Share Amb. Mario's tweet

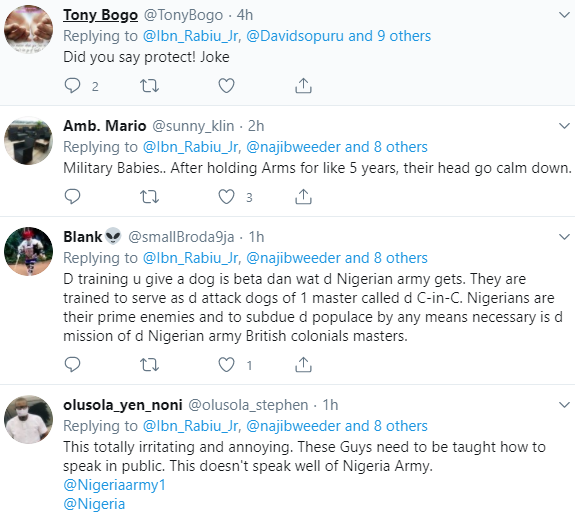click(x=303, y=197)
